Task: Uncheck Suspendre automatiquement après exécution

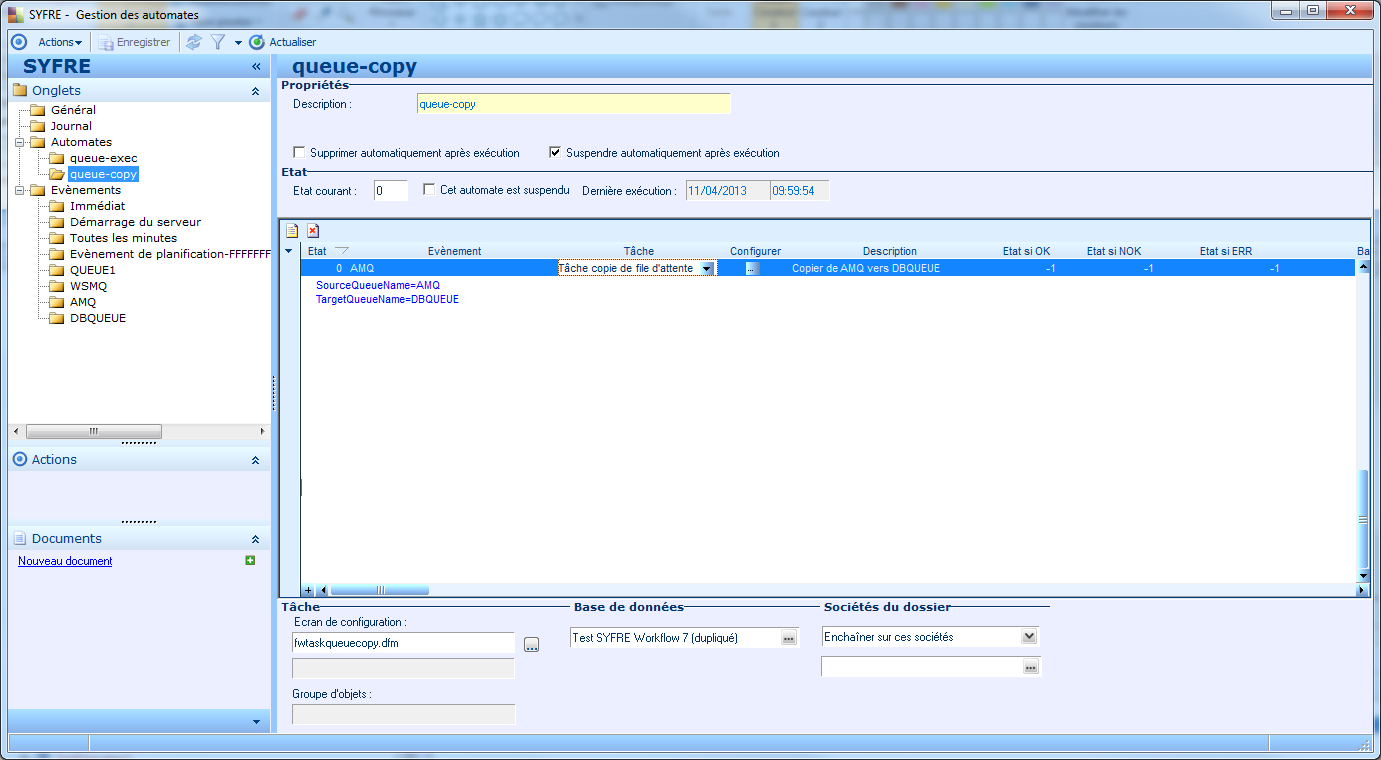Action: (x=555, y=153)
